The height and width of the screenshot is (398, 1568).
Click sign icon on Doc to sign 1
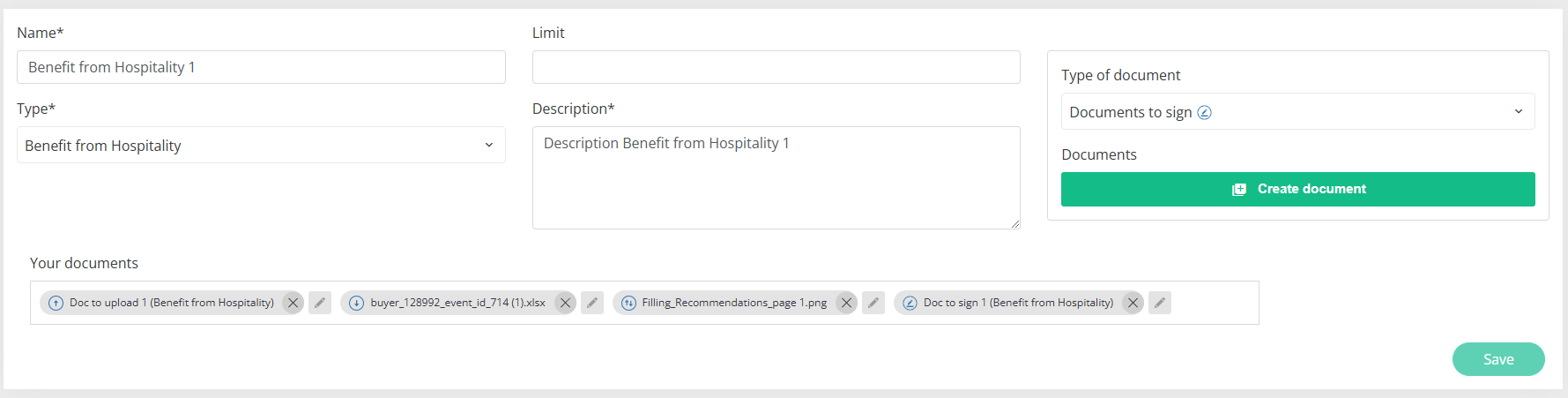point(910,303)
